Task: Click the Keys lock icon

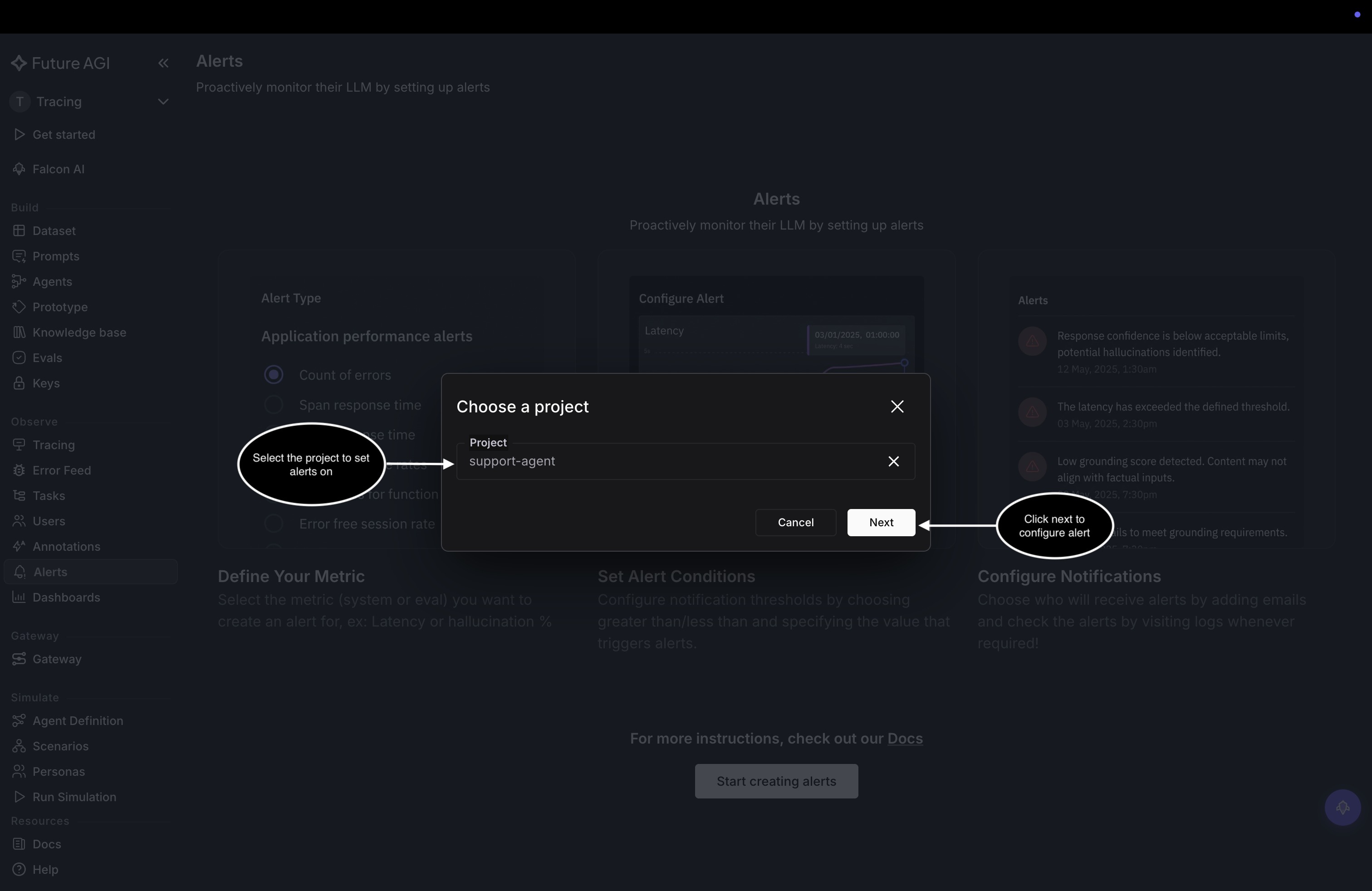Action: click(x=19, y=383)
